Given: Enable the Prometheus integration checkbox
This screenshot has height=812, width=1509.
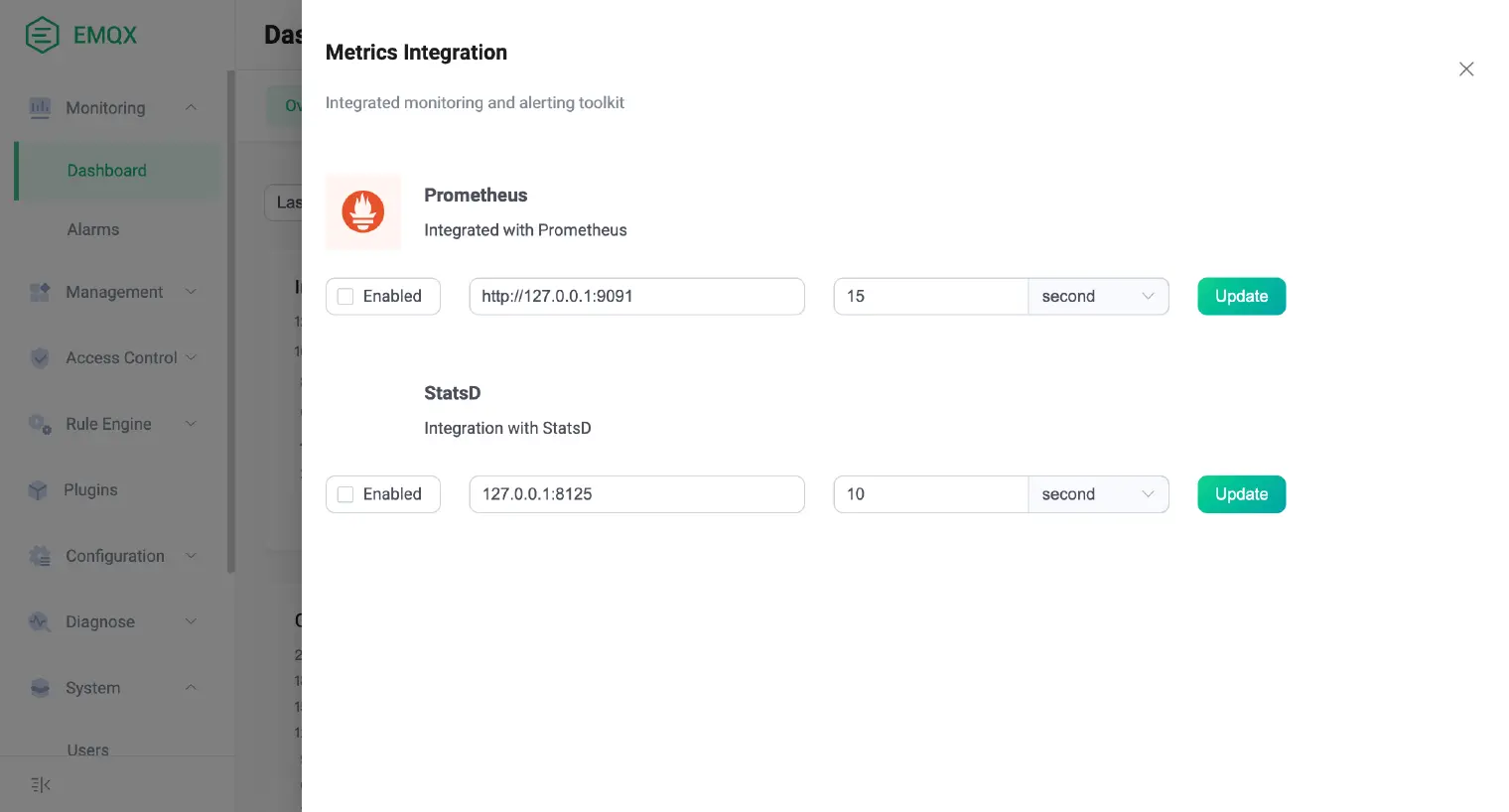Looking at the screenshot, I should click(x=345, y=296).
